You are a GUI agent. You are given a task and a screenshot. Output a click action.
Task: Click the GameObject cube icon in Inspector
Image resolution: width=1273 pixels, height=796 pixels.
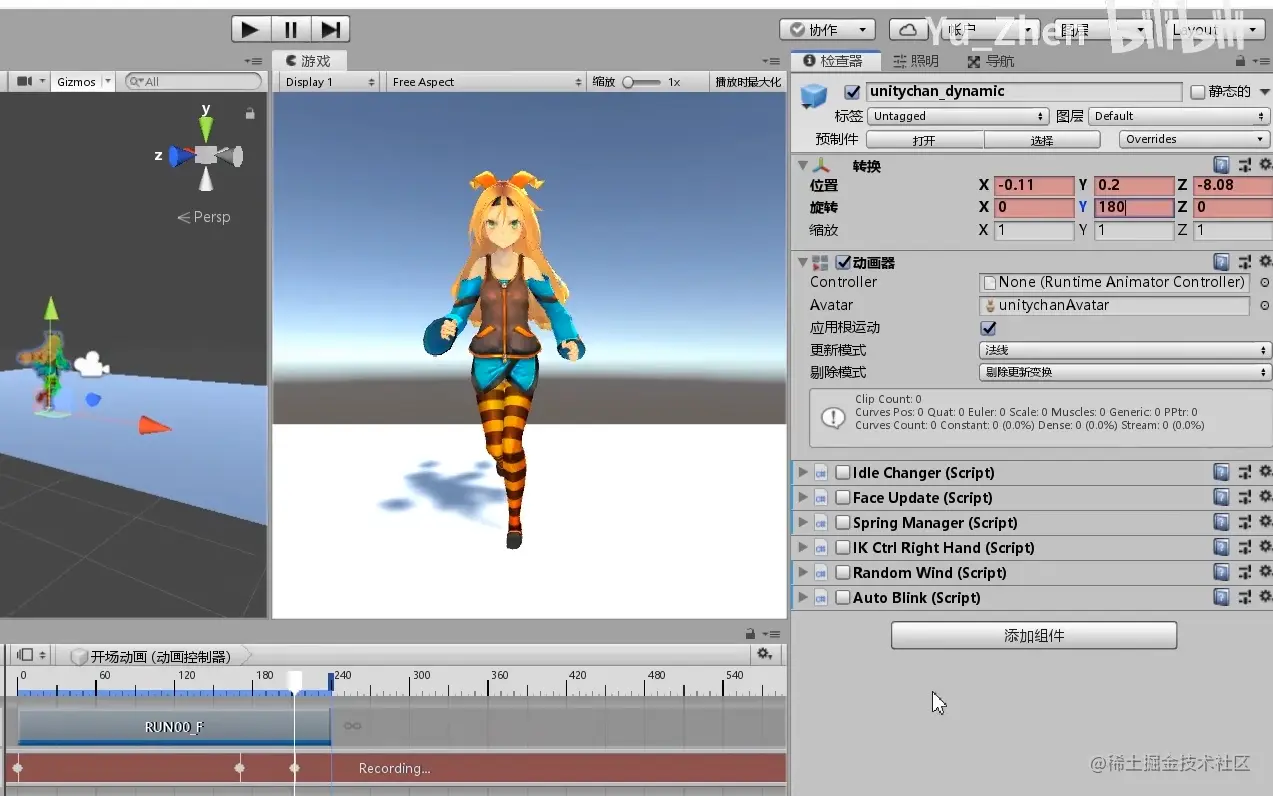click(814, 96)
